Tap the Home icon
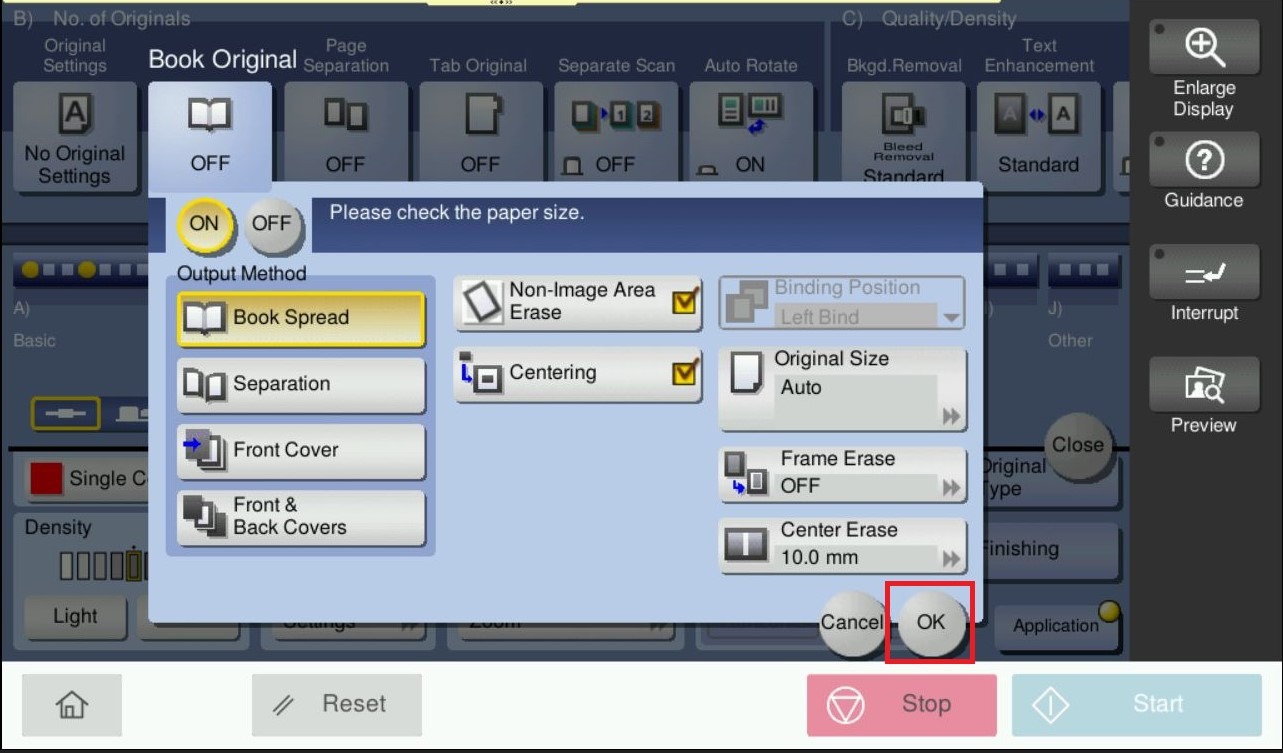This screenshot has height=753, width=1283. coord(72,705)
